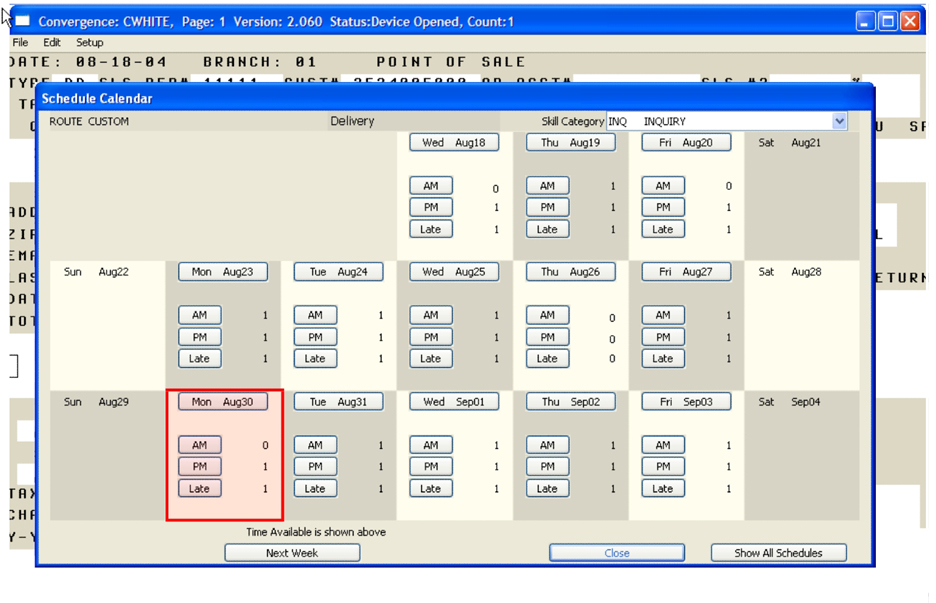Select PM slot for Wed Sep01
The height and width of the screenshot is (603, 936).
431,467
